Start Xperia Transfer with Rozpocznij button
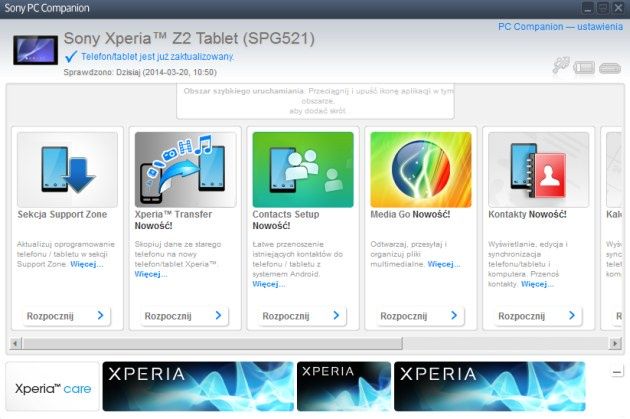This screenshot has width=630, height=419. tap(184, 316)
